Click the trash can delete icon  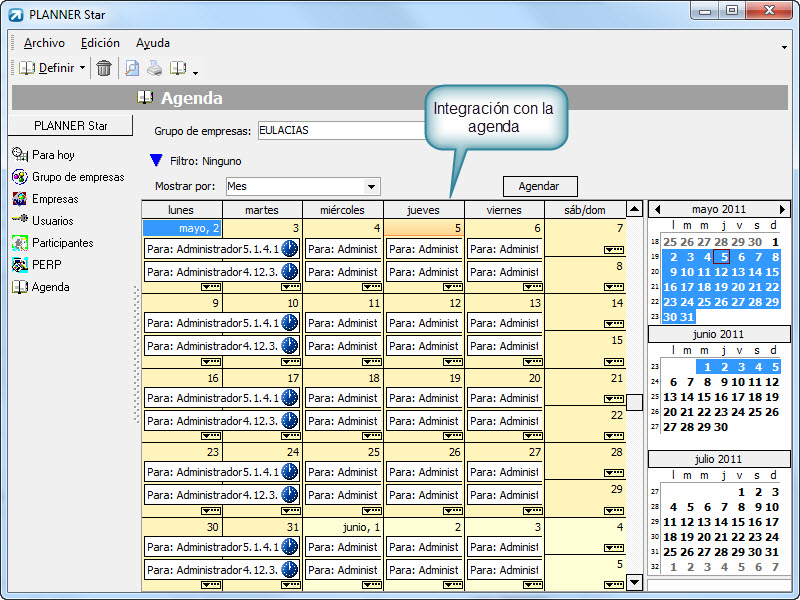pos(103,68)
